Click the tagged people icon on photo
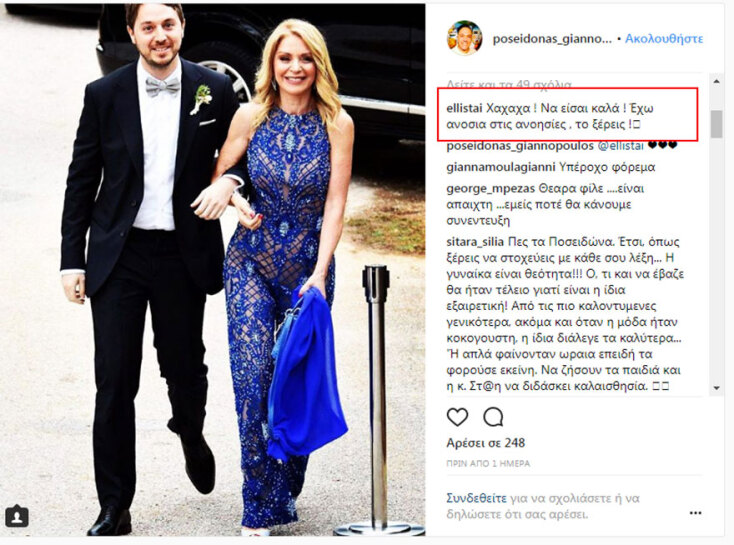The height and width of the screenshot is (545, 734). click(x=17, y=516)
